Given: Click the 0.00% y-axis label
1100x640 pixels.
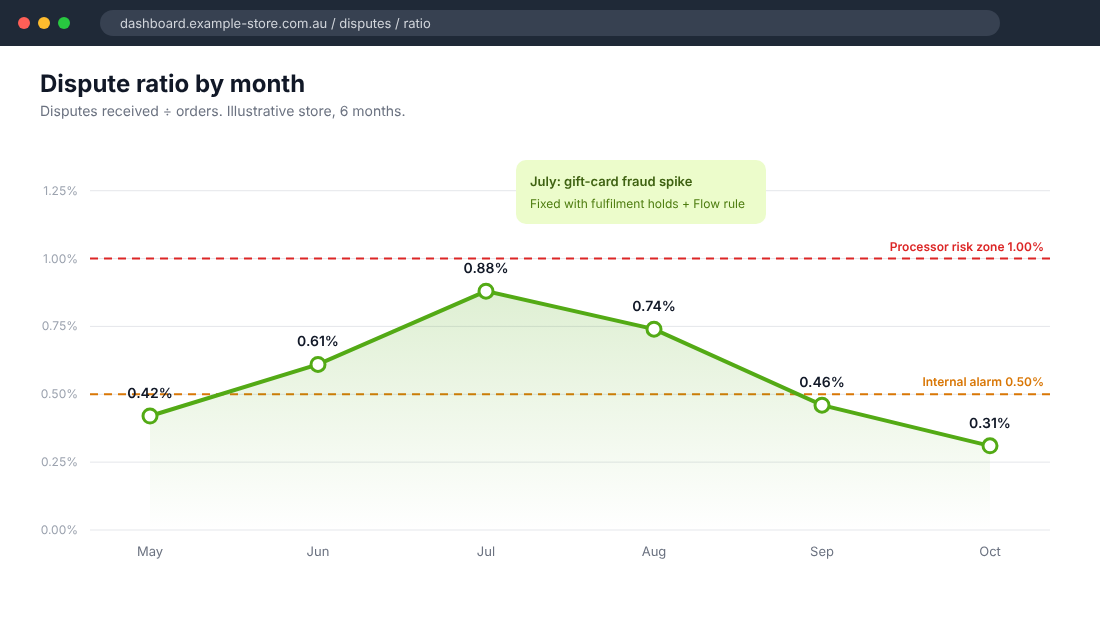Looking at the screenshot, I should tap(60, 530).
